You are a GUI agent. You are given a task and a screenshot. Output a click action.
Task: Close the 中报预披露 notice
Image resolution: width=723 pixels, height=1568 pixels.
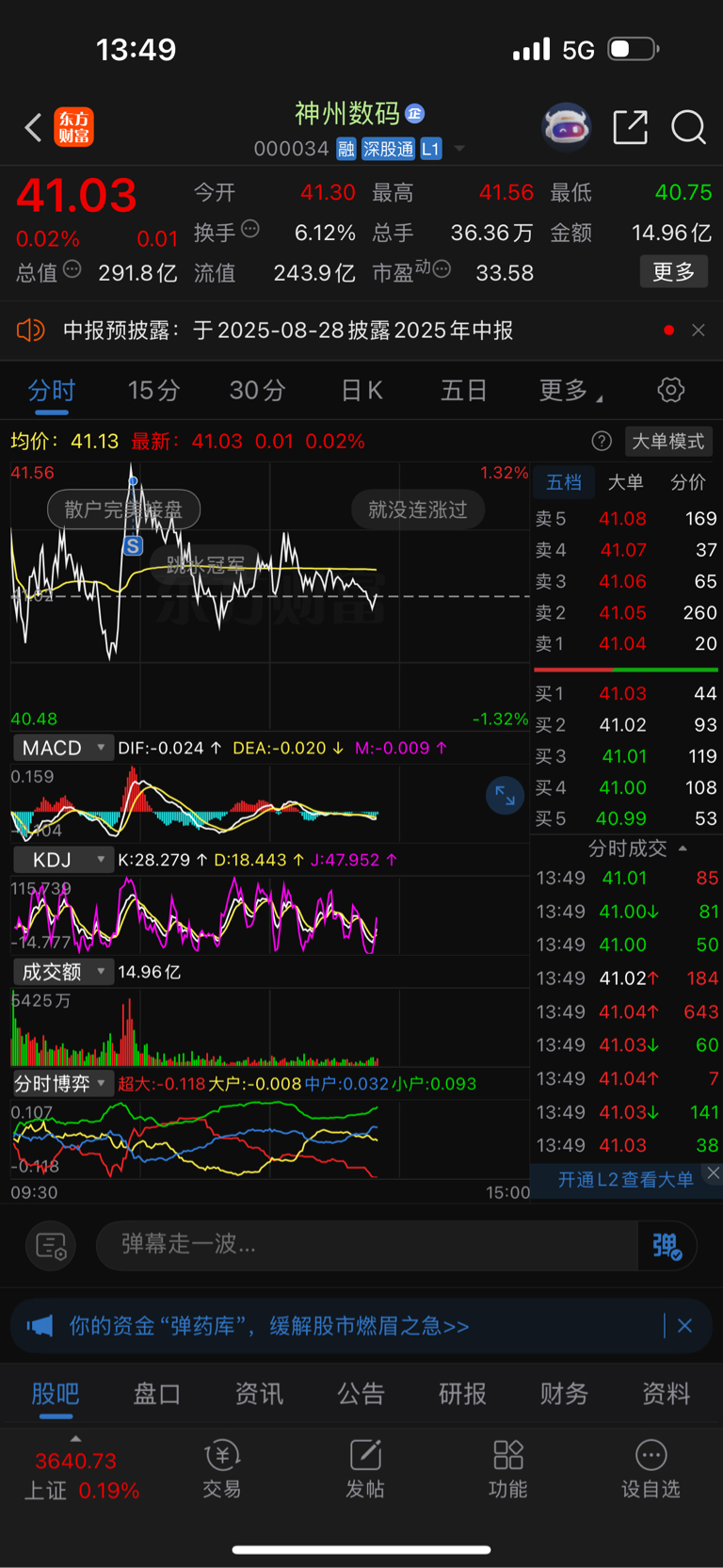[698, 330]
